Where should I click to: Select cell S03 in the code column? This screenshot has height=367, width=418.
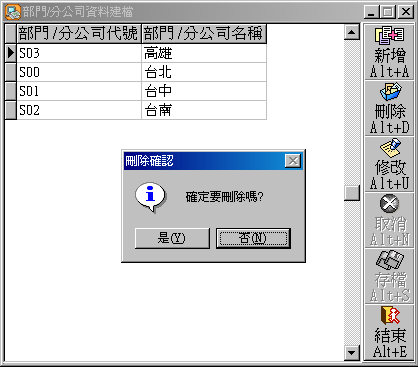point(79,53)
